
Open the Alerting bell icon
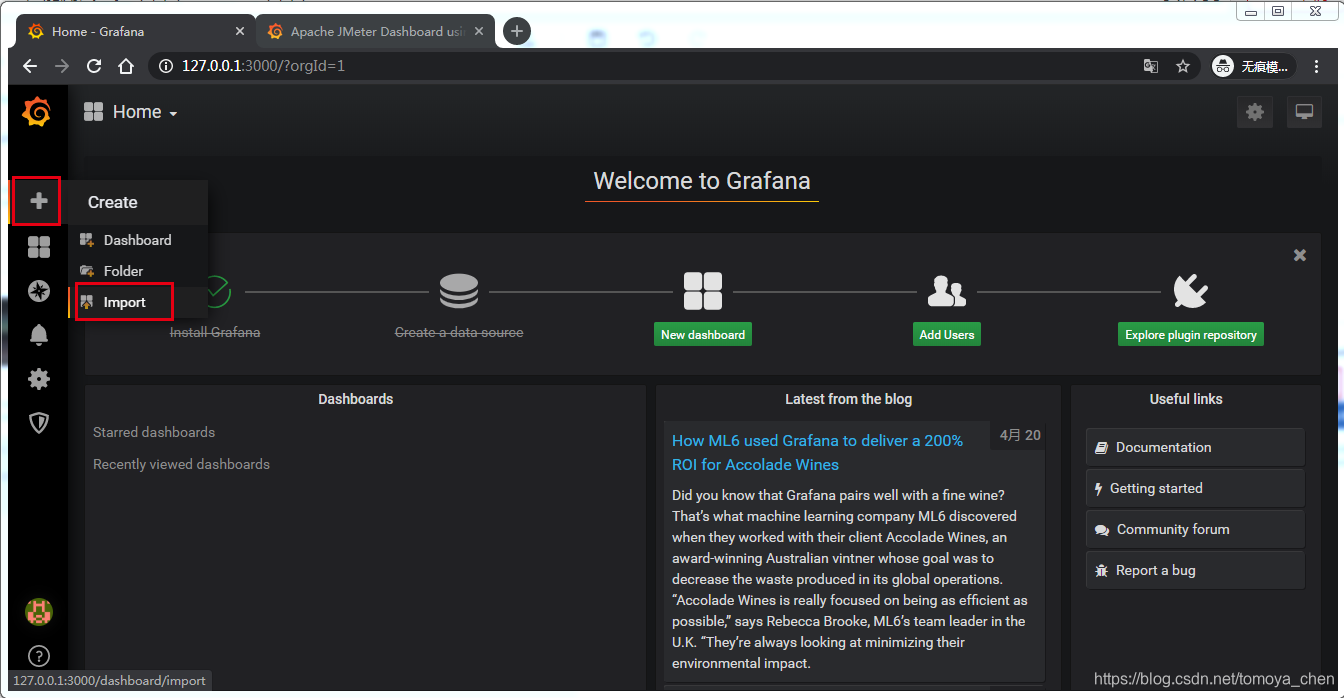[38, 335]
